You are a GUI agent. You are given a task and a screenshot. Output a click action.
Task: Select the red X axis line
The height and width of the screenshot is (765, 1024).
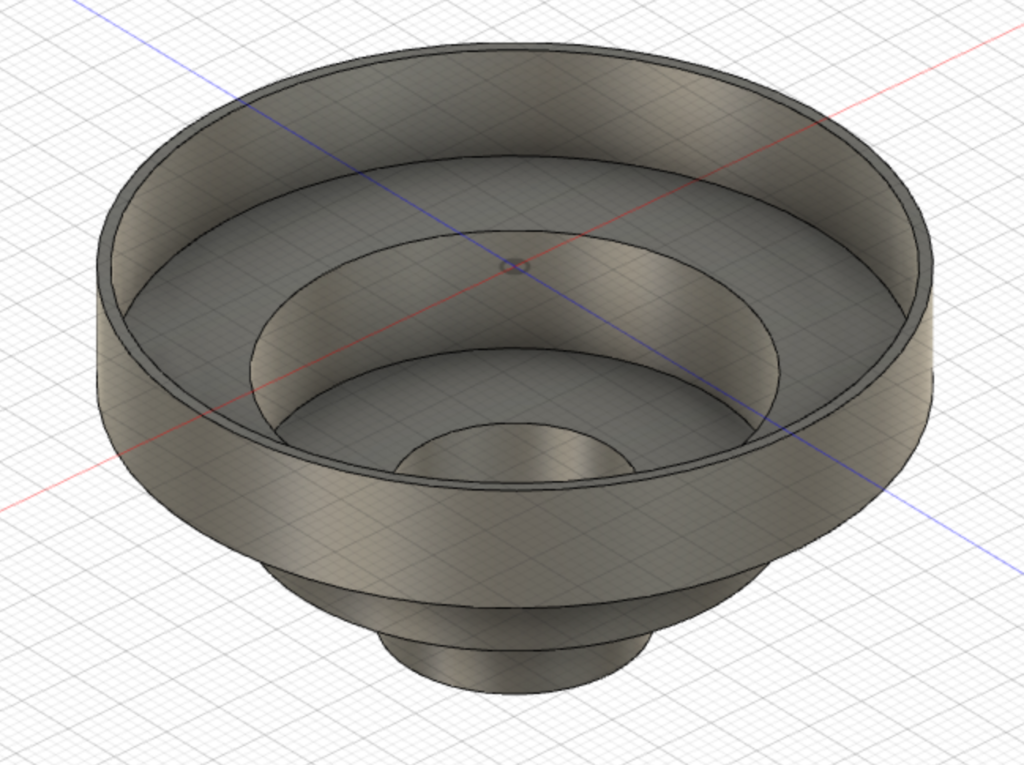pyautogui.click(x=960, y=59)
